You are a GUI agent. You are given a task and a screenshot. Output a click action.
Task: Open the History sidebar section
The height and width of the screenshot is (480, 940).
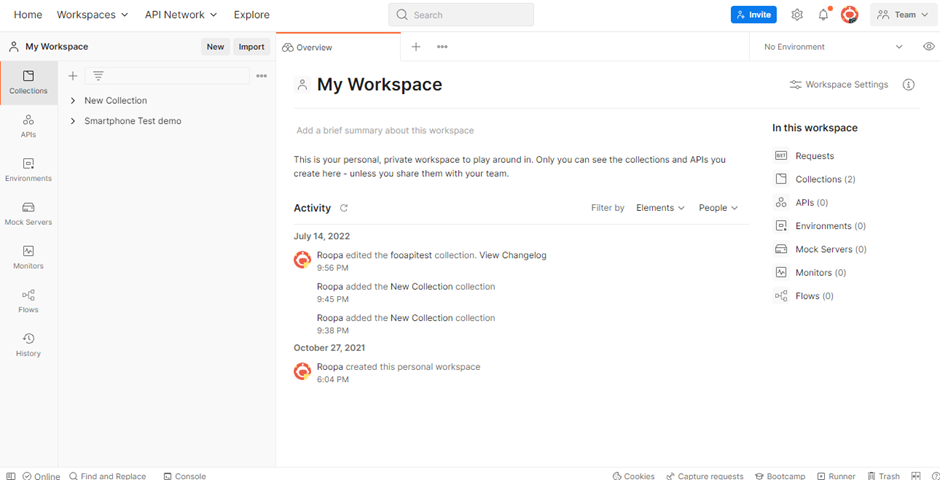(x=28, y=345)
